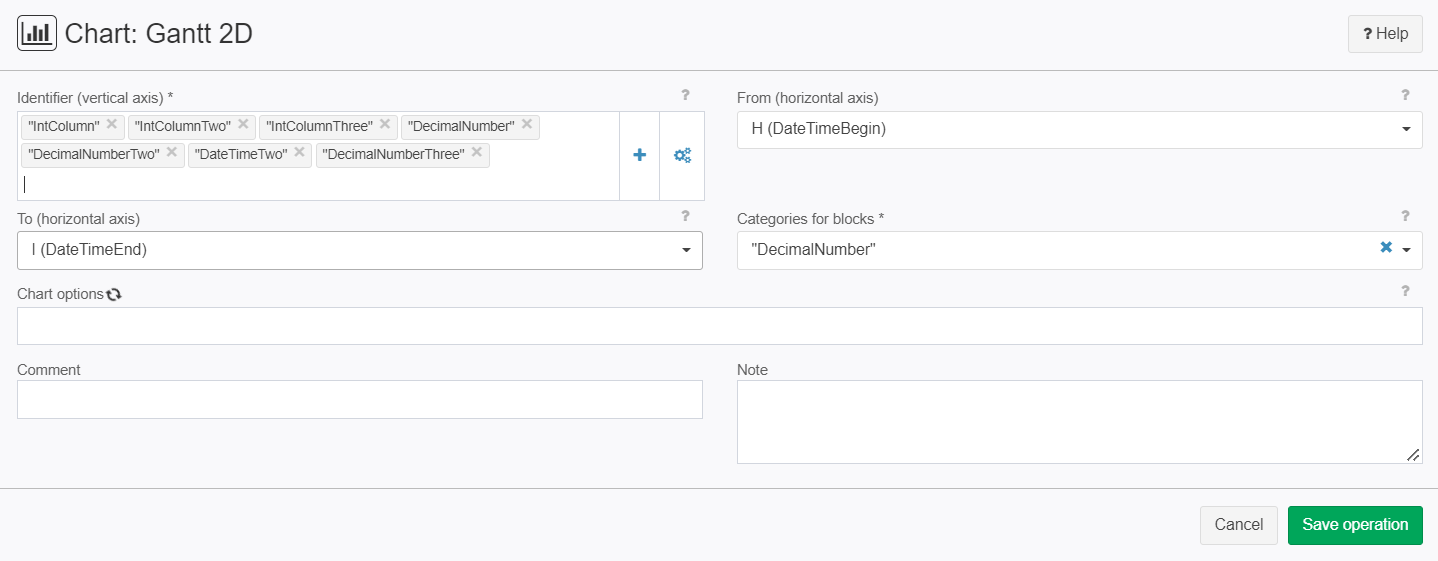The image size is (1438, 561).
Task: Open the gears settings icon for identifier
Action: point(682,155)
